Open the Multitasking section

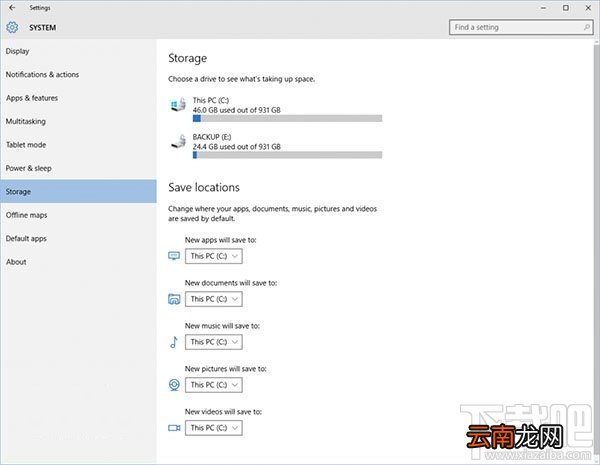pos(78,121)
